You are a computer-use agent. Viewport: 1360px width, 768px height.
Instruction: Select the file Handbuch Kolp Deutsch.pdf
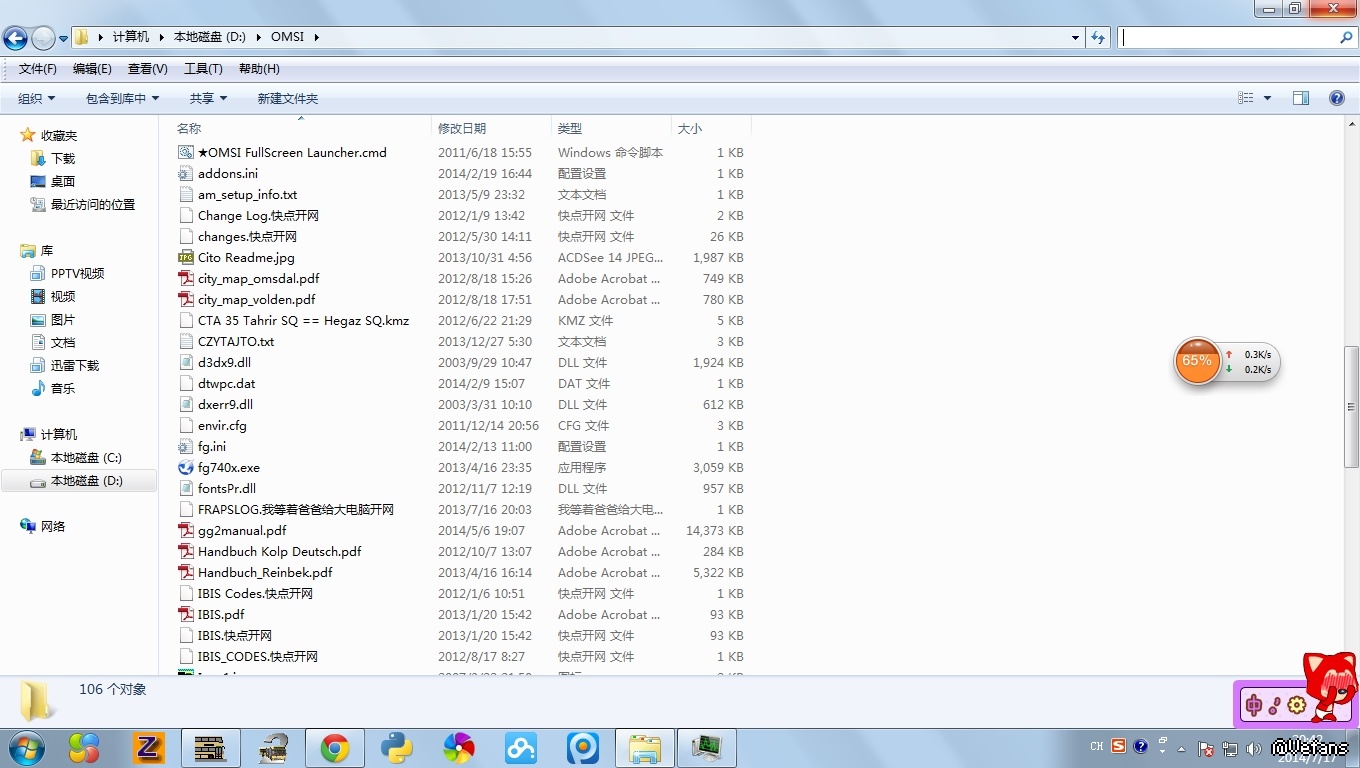(x=280, y=551)
